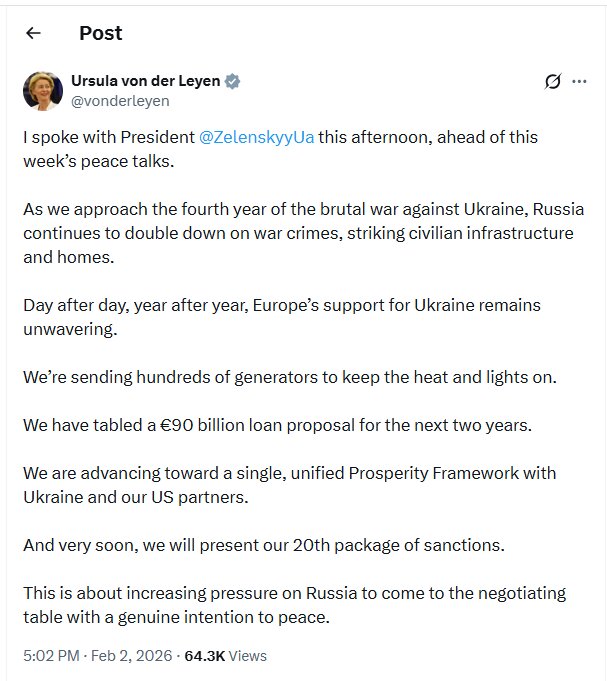Open Ursula von der Leyen's profile picture
The image size is (607, 681).
[x=42, y=91]
